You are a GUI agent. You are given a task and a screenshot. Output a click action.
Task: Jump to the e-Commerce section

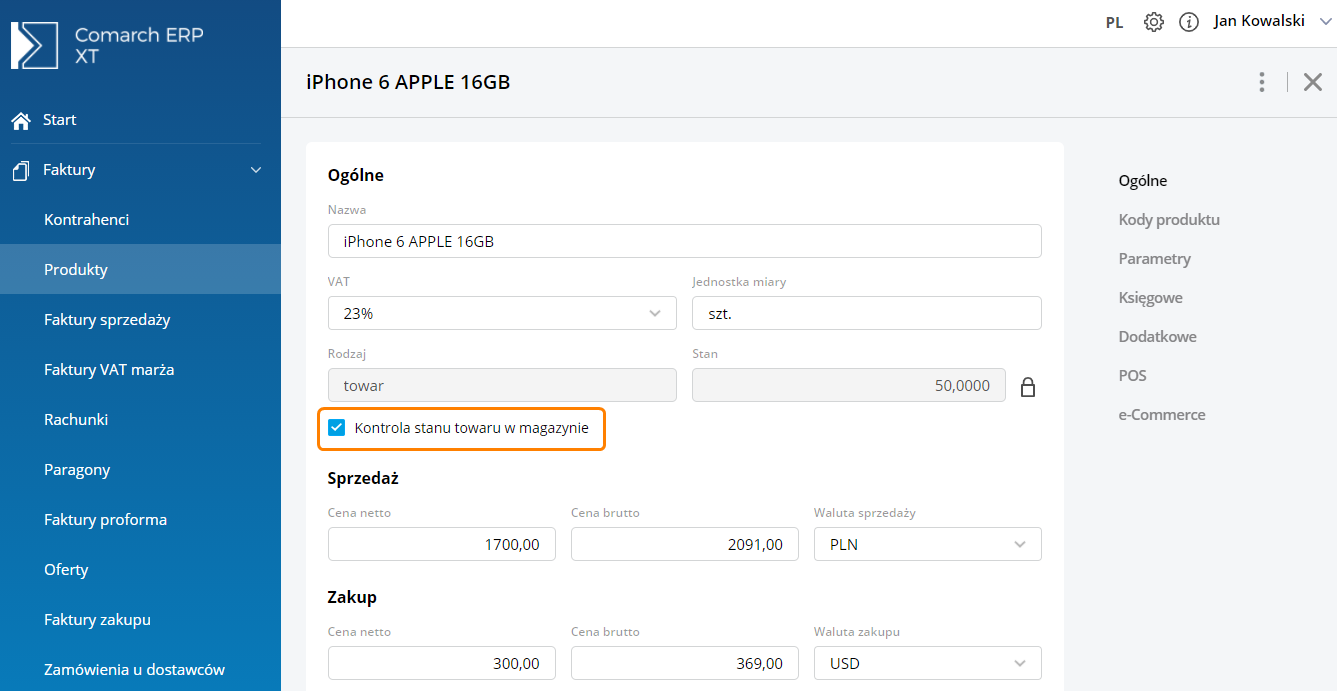coord(1162,415)
